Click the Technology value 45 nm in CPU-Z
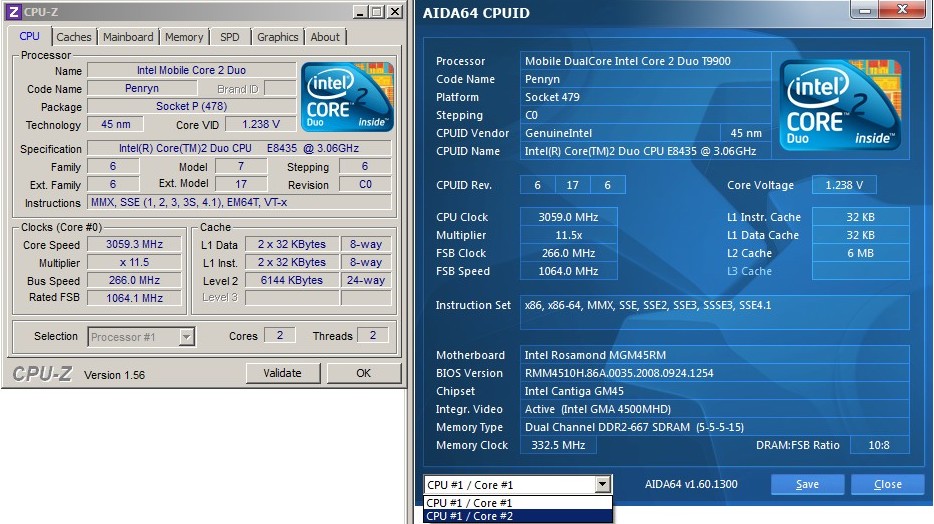934x524 pixels. 116,124
